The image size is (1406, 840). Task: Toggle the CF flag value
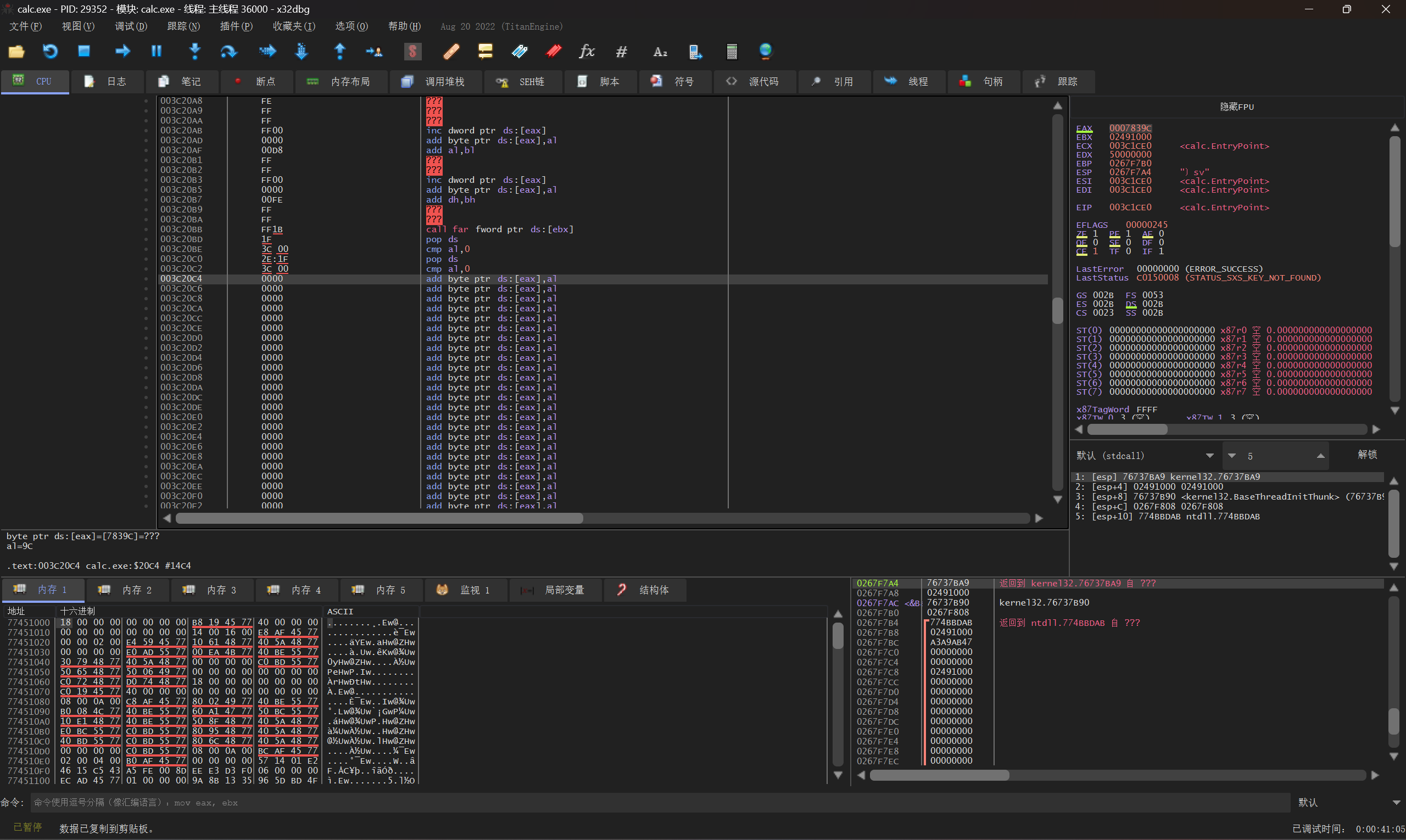(1095, 251)
